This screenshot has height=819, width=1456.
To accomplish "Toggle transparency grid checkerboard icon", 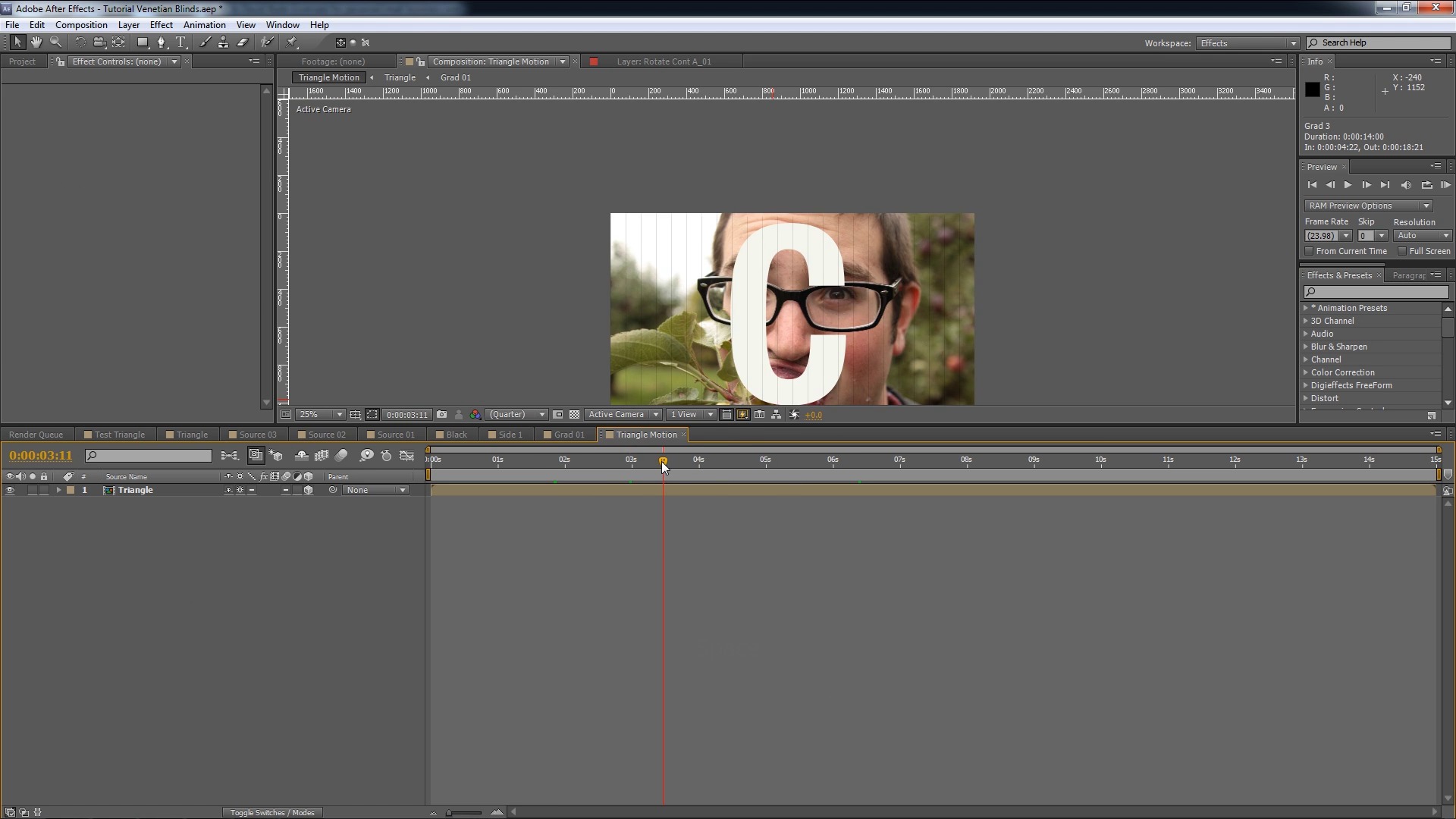I will pos(575,415).
